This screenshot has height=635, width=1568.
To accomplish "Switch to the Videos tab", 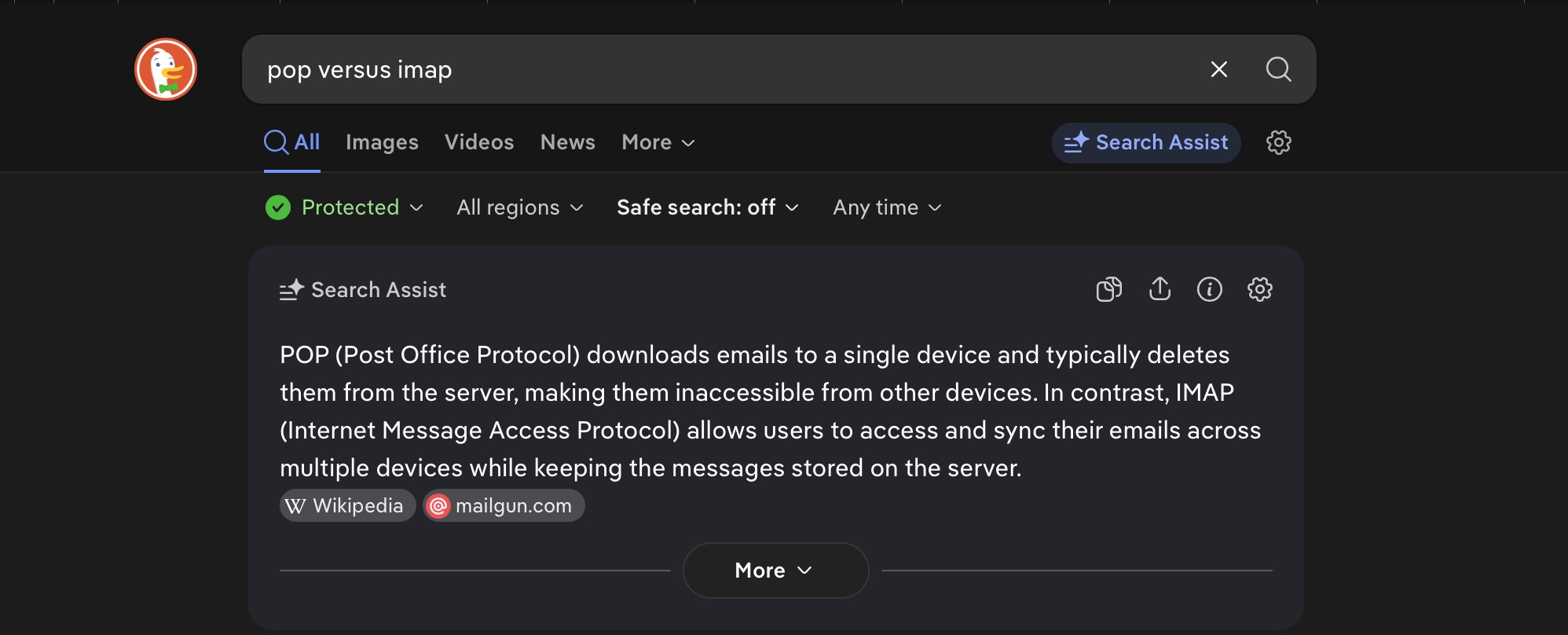I will (x=479, y=142).
